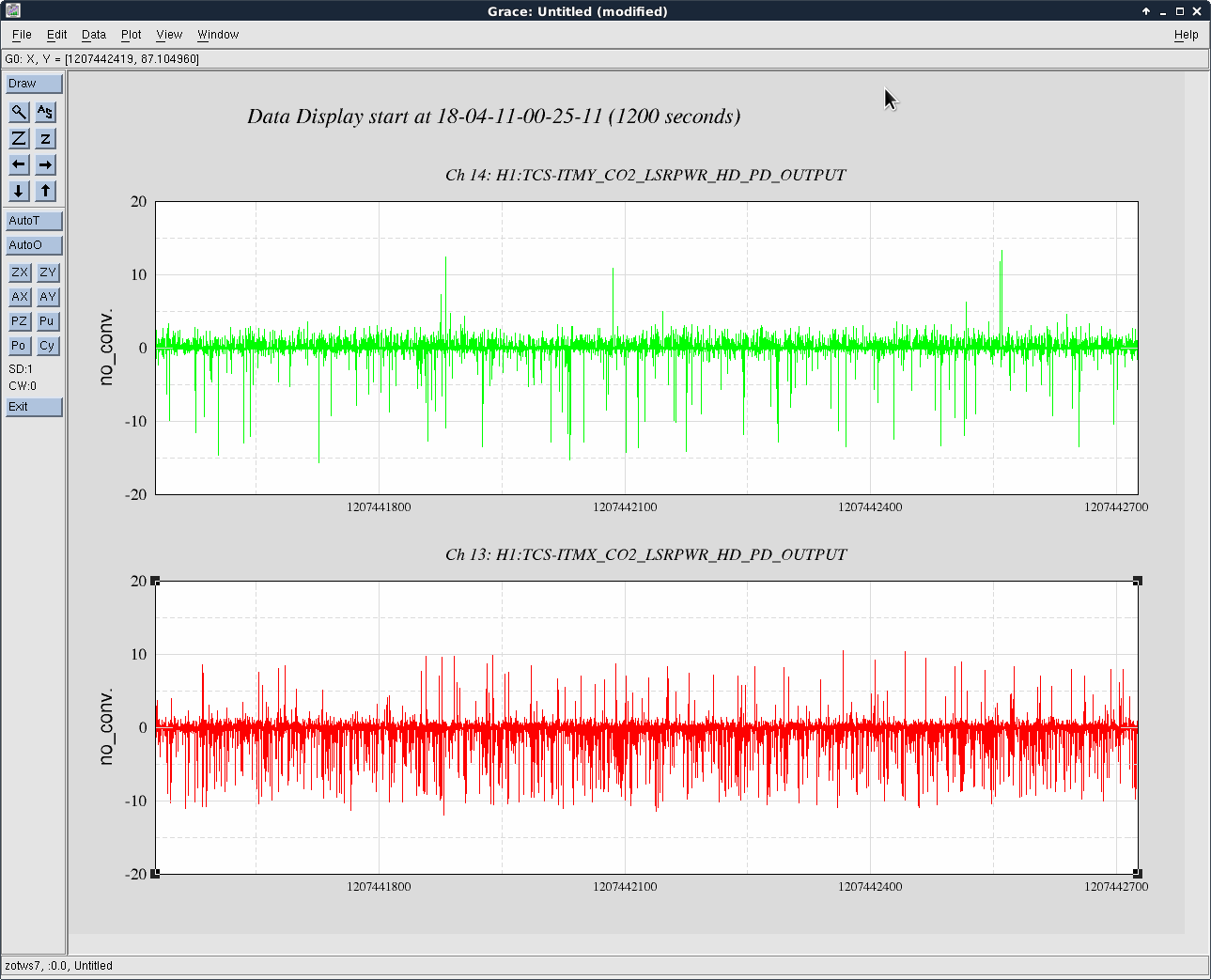Open the Help menu

1186,35
